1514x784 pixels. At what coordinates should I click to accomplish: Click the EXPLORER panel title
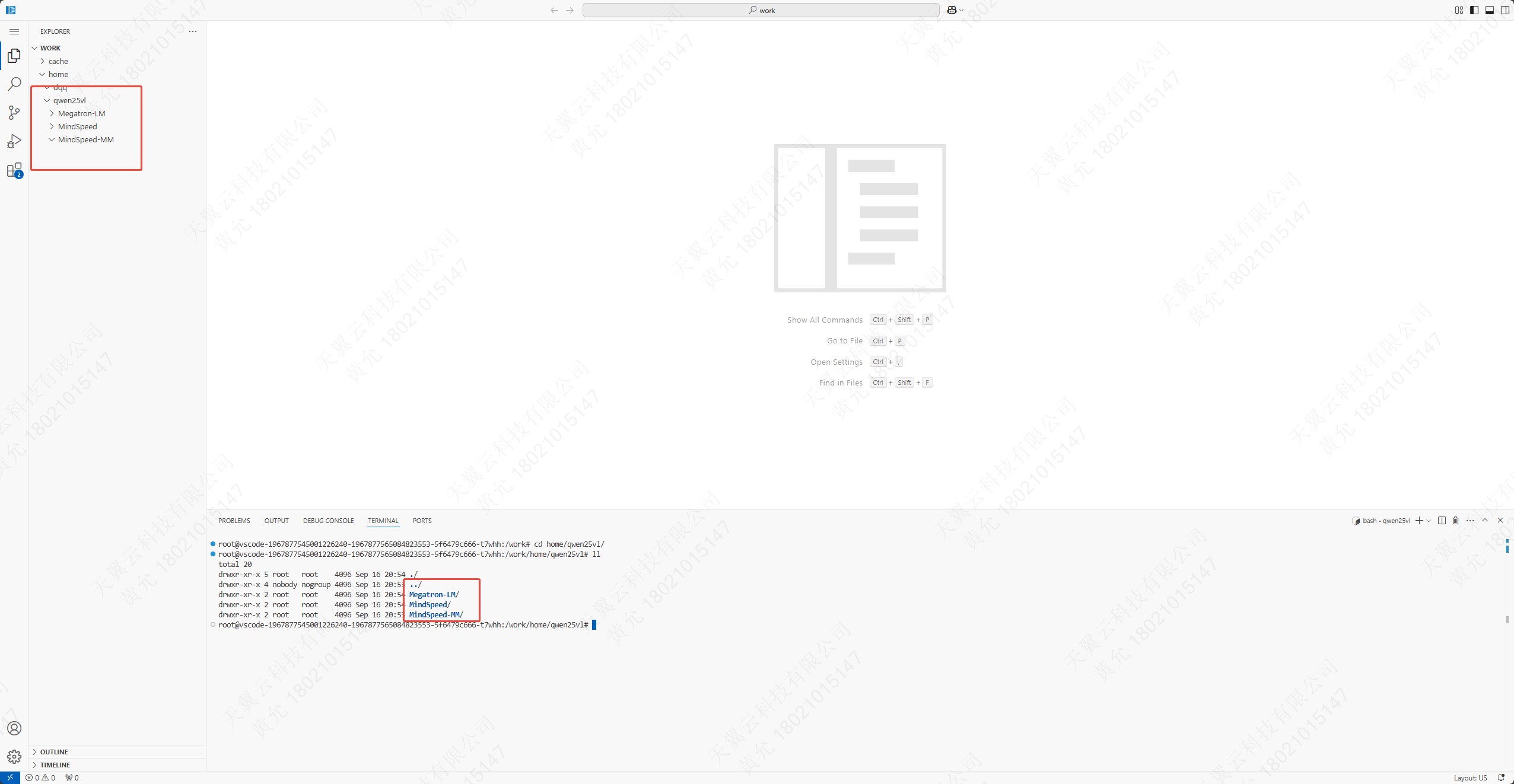[55, 31]
